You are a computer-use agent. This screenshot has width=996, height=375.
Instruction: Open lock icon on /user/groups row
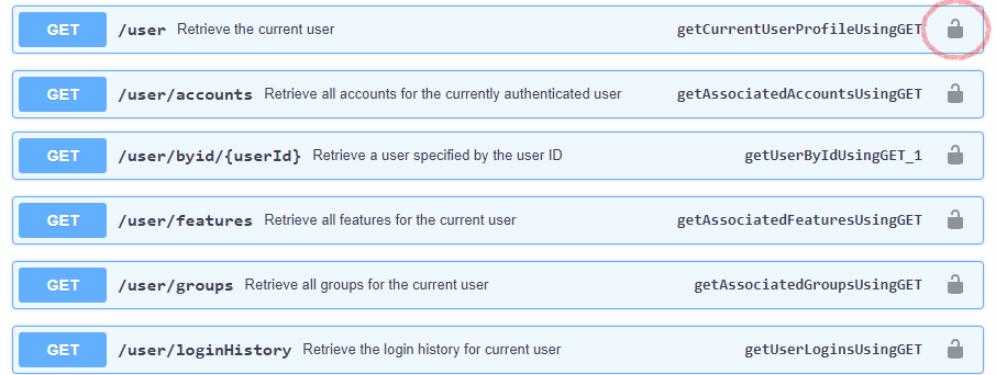[x=955, y=284]
